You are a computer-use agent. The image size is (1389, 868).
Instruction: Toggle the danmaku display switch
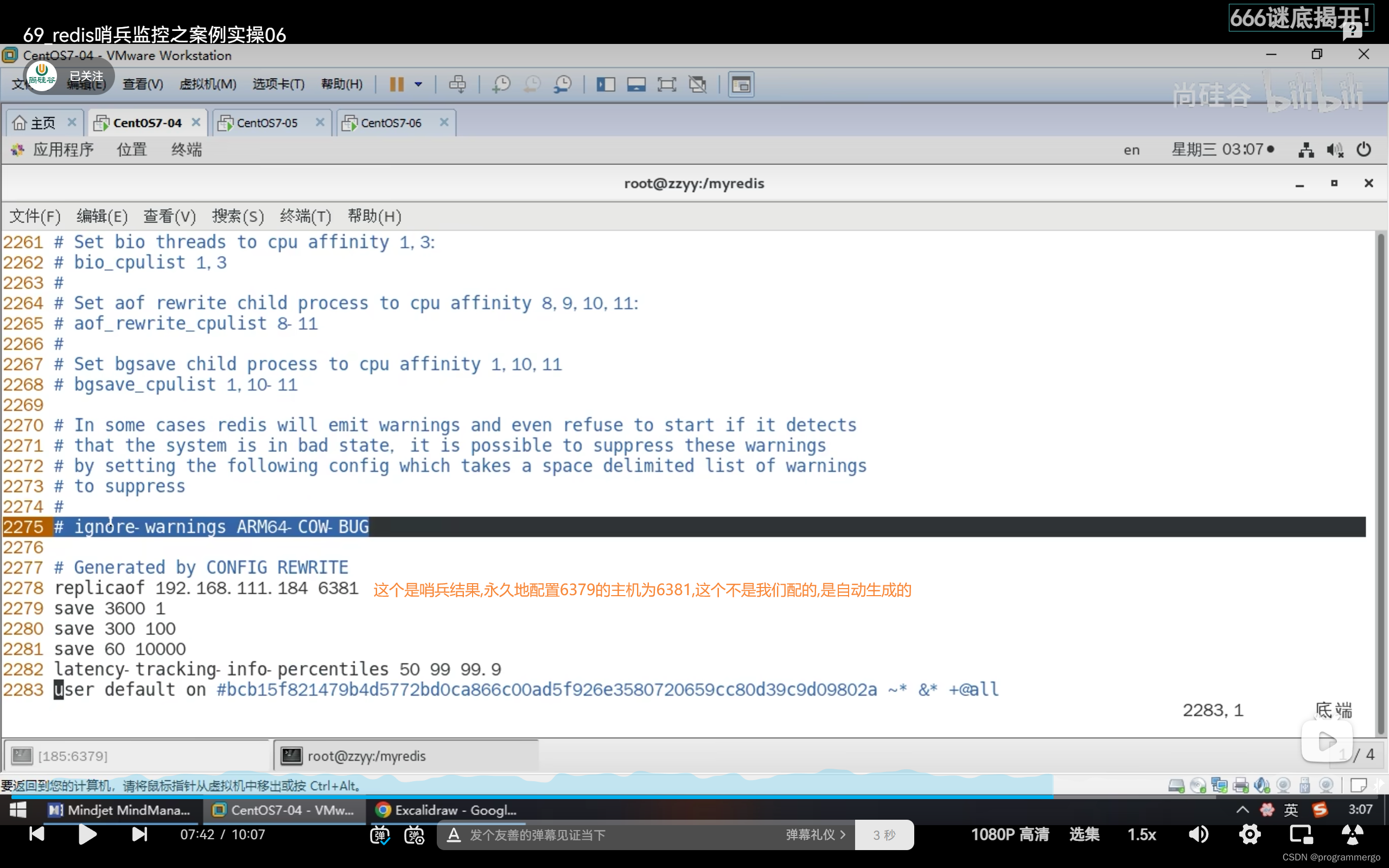coord(380,835)
